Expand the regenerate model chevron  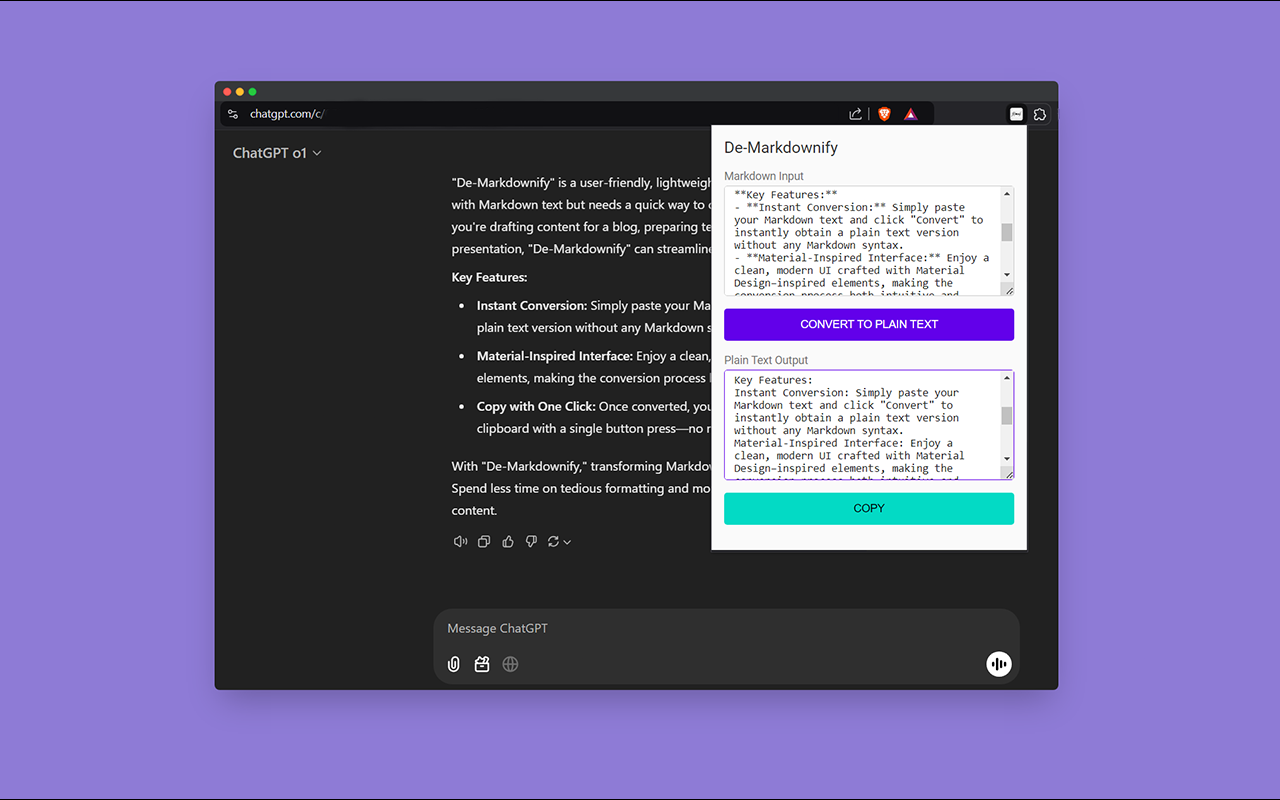tap(567, 542)
